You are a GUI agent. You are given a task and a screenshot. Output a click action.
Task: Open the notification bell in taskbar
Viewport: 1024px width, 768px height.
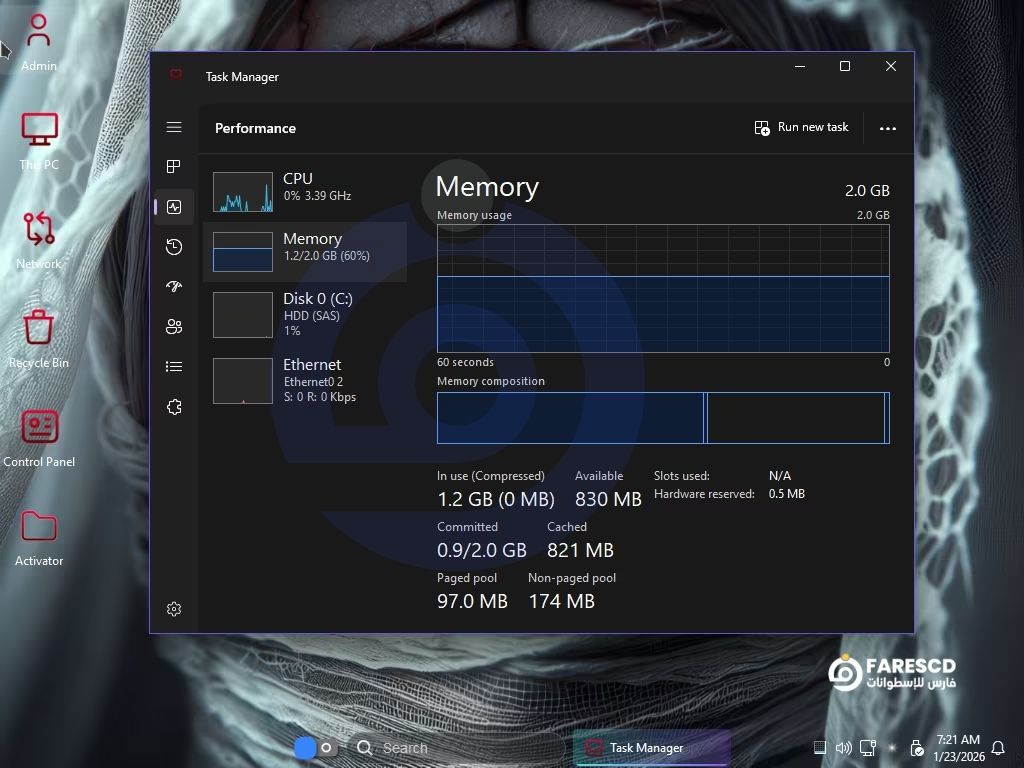pos(997,748)
